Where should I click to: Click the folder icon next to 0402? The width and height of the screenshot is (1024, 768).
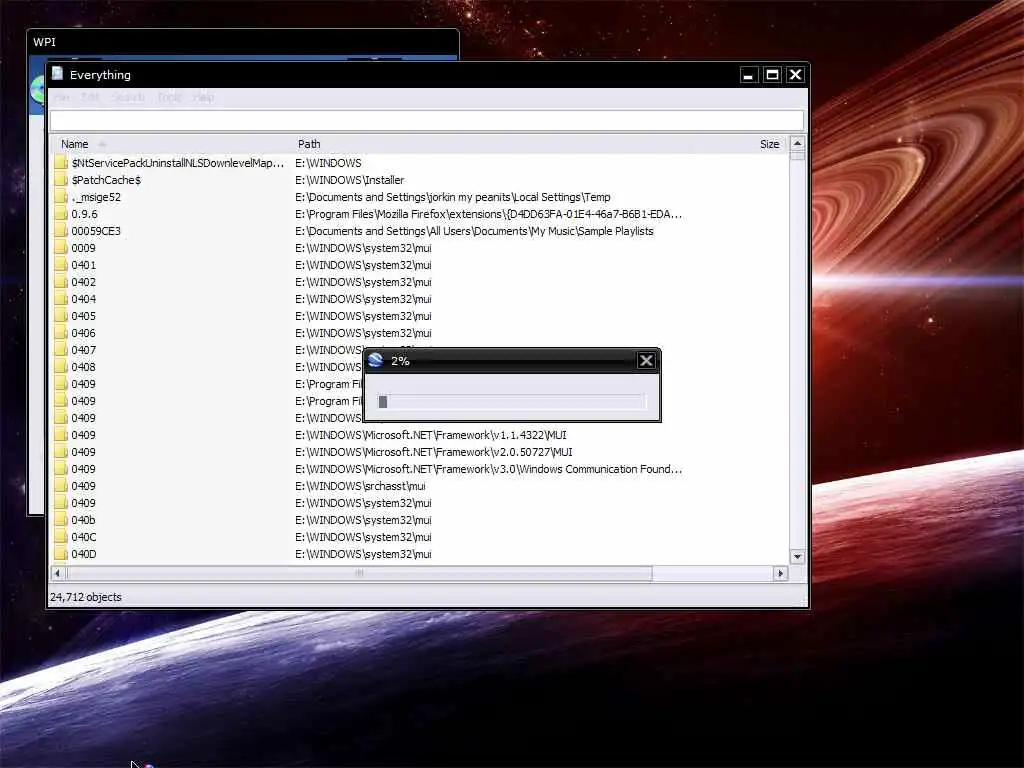pos(61,281)
